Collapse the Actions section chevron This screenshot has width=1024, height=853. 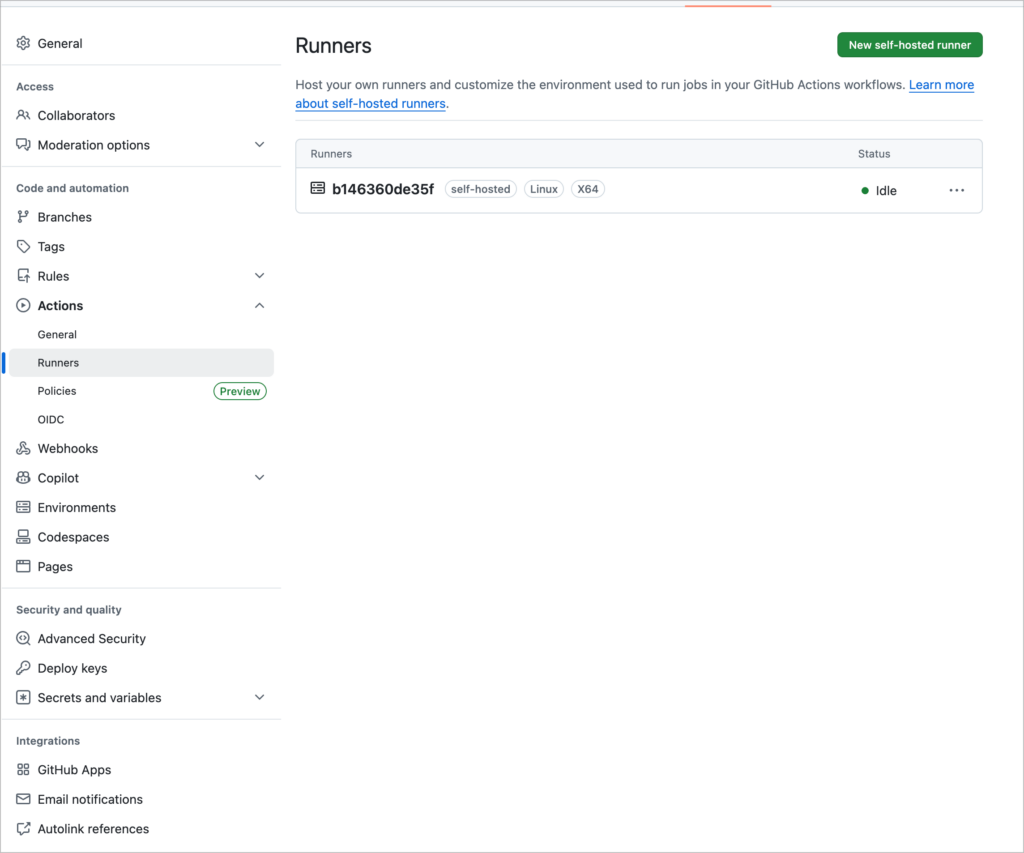point(259,305)
